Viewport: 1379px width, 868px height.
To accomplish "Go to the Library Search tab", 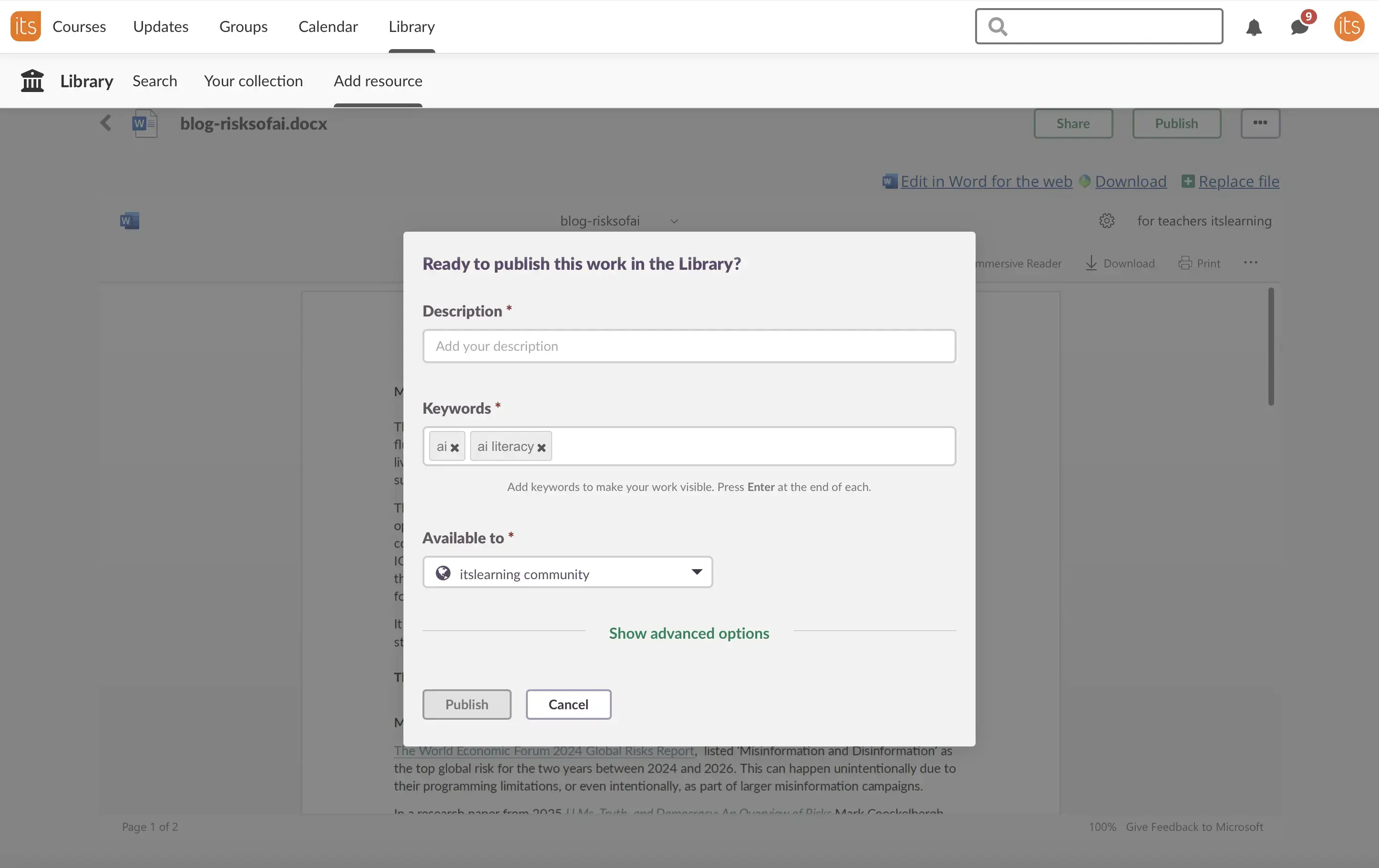I will (154, 81).
